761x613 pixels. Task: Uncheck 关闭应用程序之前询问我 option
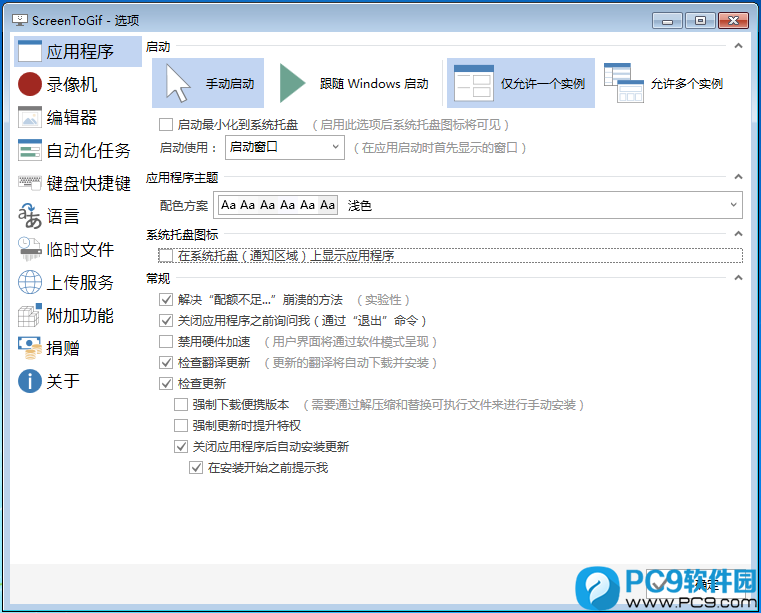(x=166, y=320)
